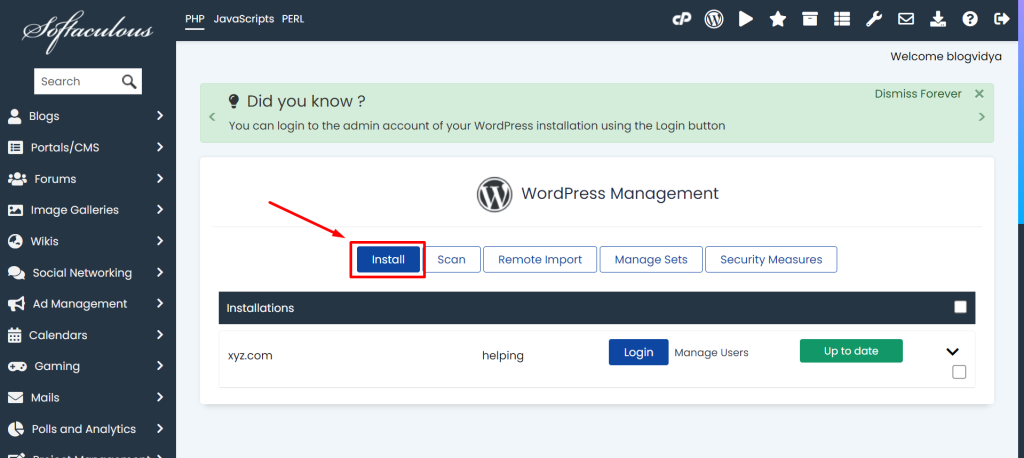Expand the Mails category arrow
Screen dimensions: 1024x458
[160, 397]
